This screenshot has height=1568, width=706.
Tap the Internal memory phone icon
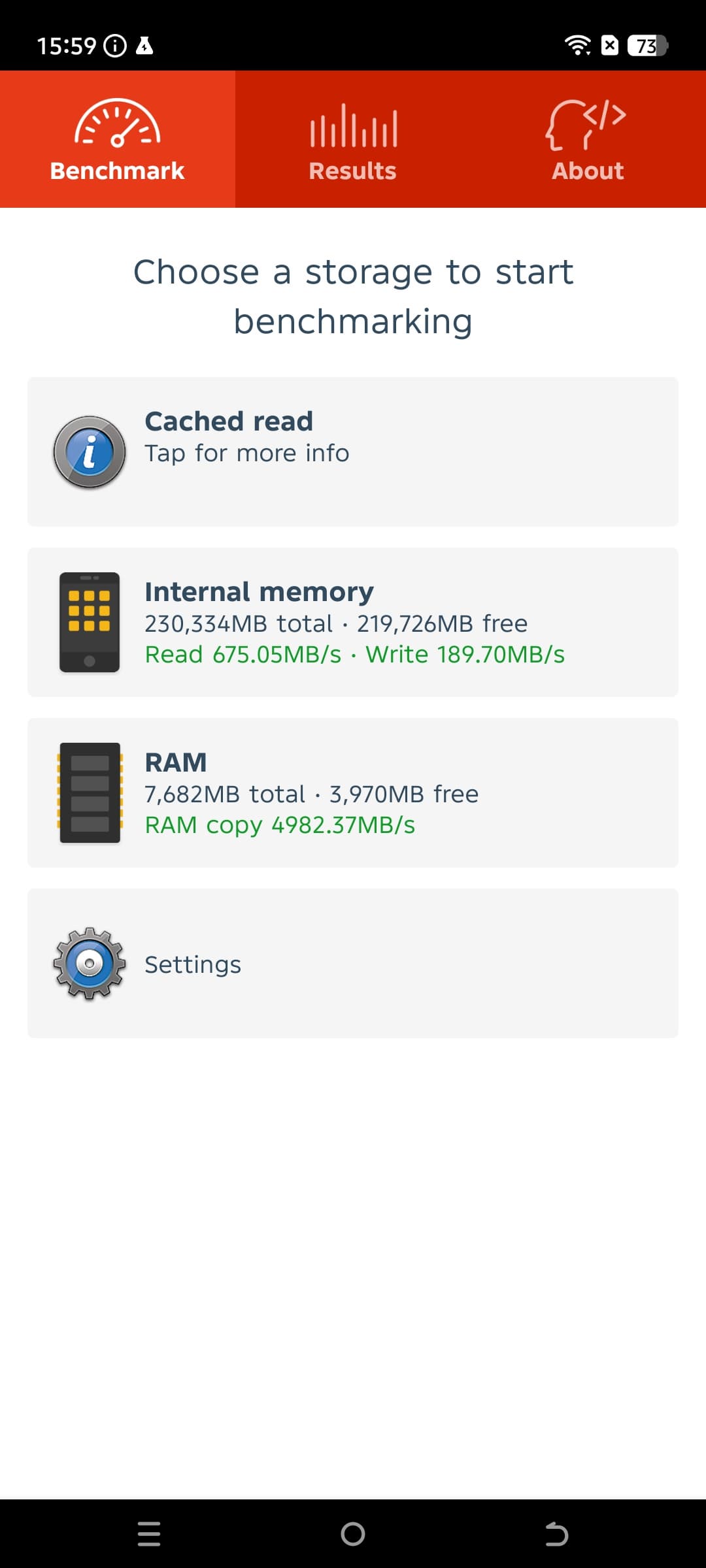click(x=90, y=622)
